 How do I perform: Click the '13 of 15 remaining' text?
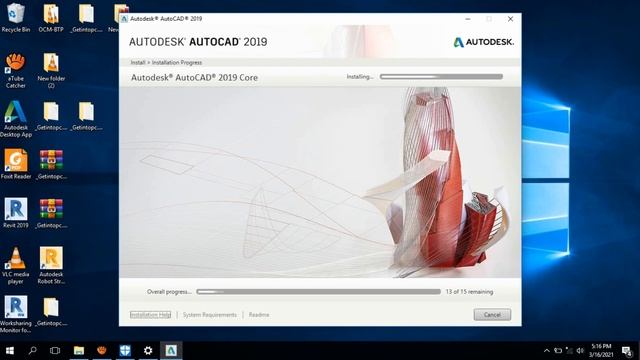pos(469,292)
